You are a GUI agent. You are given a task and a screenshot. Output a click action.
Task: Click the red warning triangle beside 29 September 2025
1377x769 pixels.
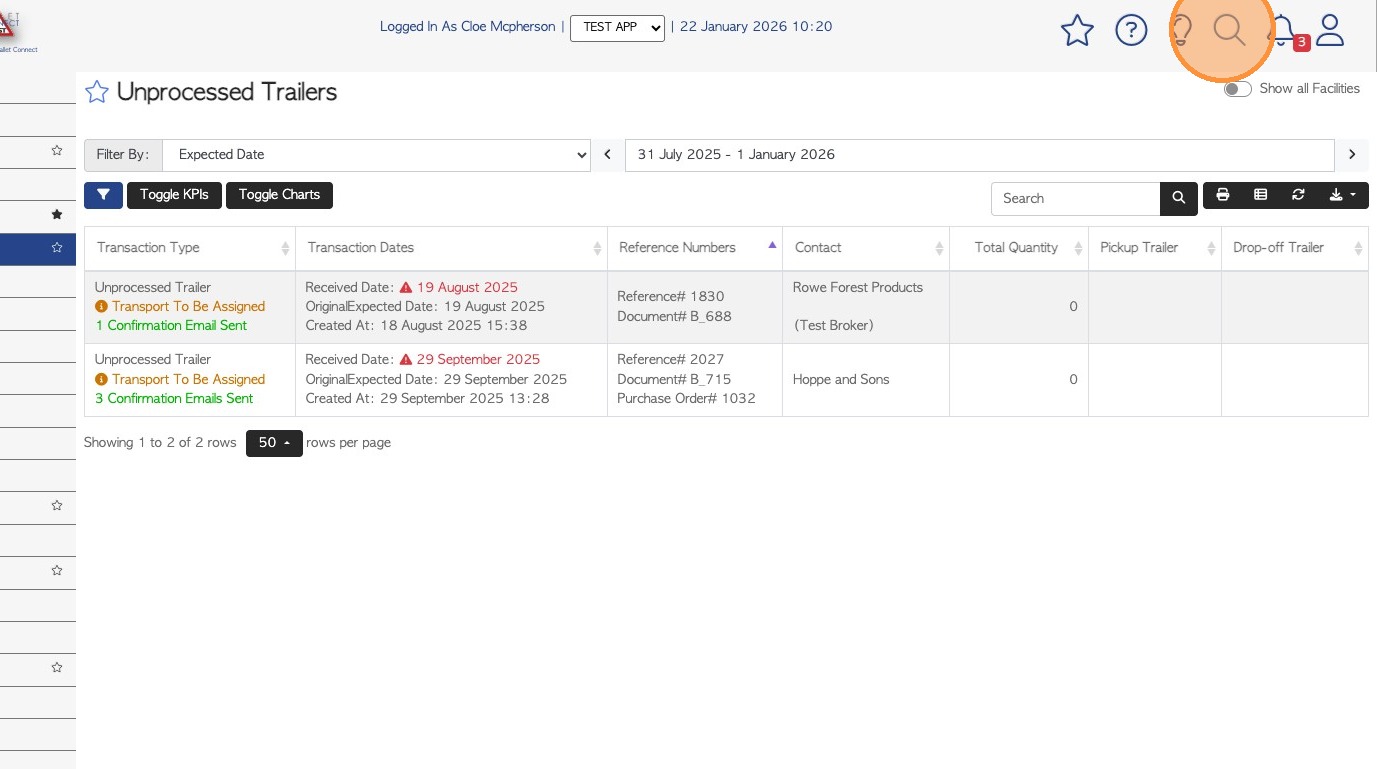coord(406,359)
